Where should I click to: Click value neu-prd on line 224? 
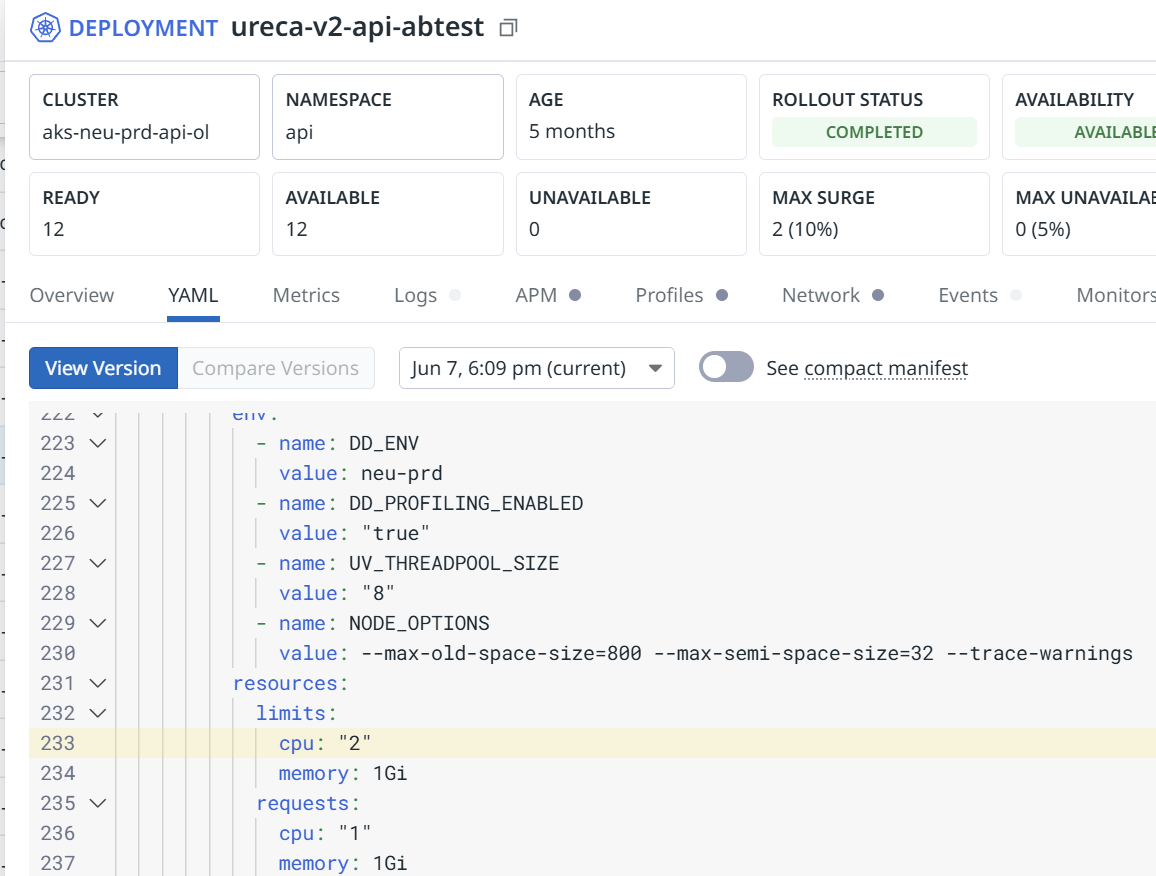point(402,473)
